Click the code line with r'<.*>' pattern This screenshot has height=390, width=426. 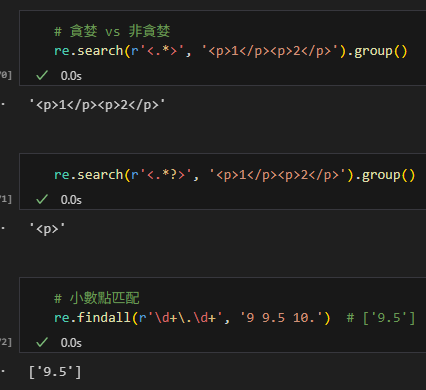tap(231, 51)
